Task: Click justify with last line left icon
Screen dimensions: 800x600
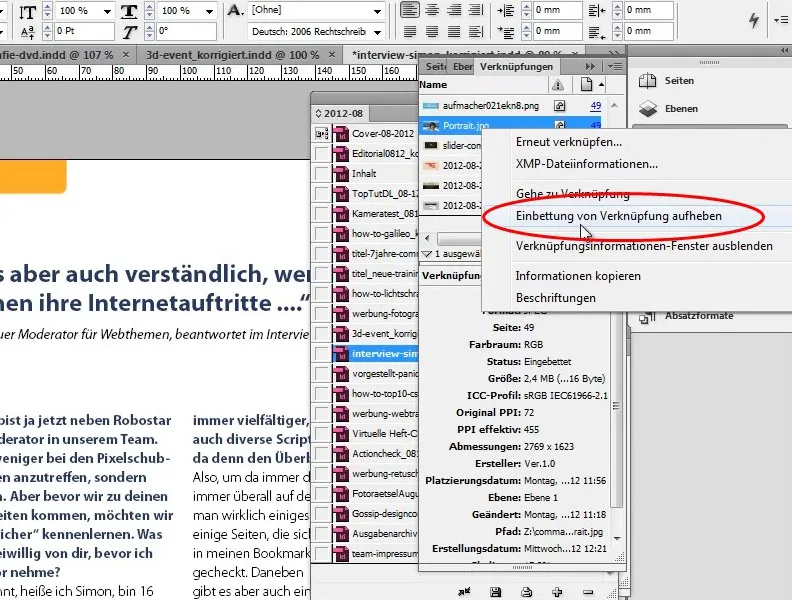Action: coord(409,31)
